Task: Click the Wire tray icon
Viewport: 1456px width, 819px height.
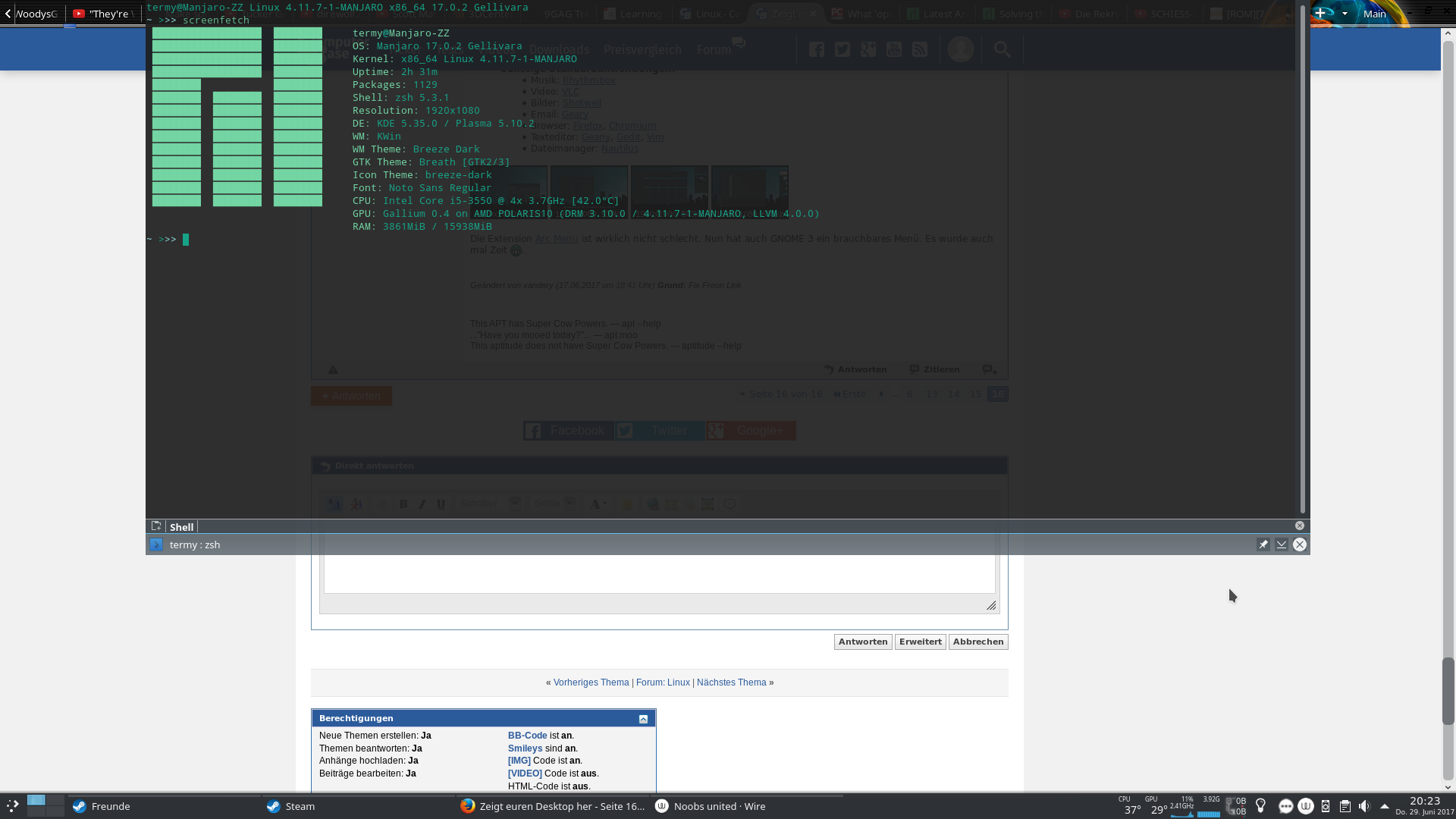Action: tap(1305, 806)
